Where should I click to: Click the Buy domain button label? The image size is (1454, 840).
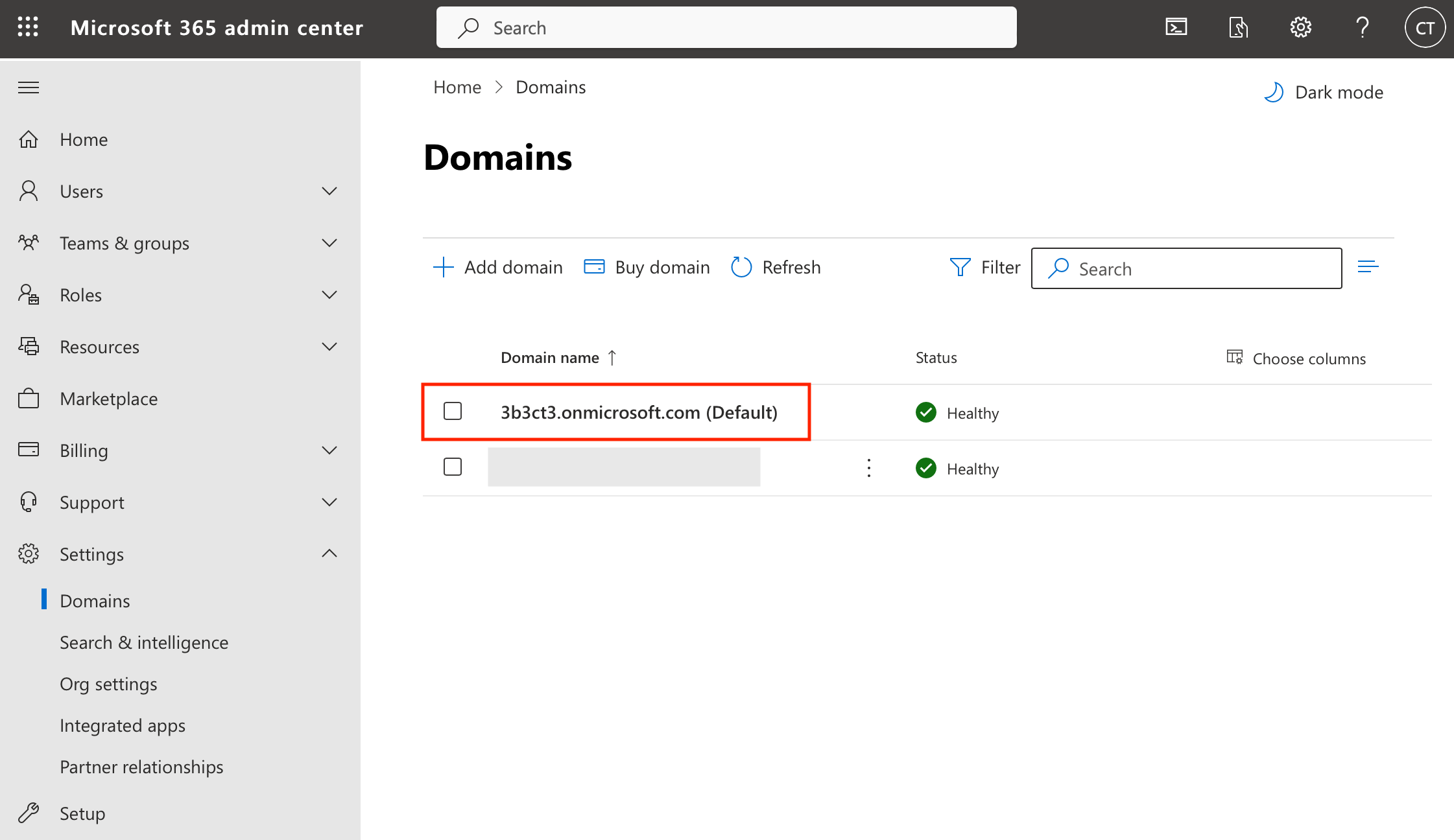coord(662,267)
